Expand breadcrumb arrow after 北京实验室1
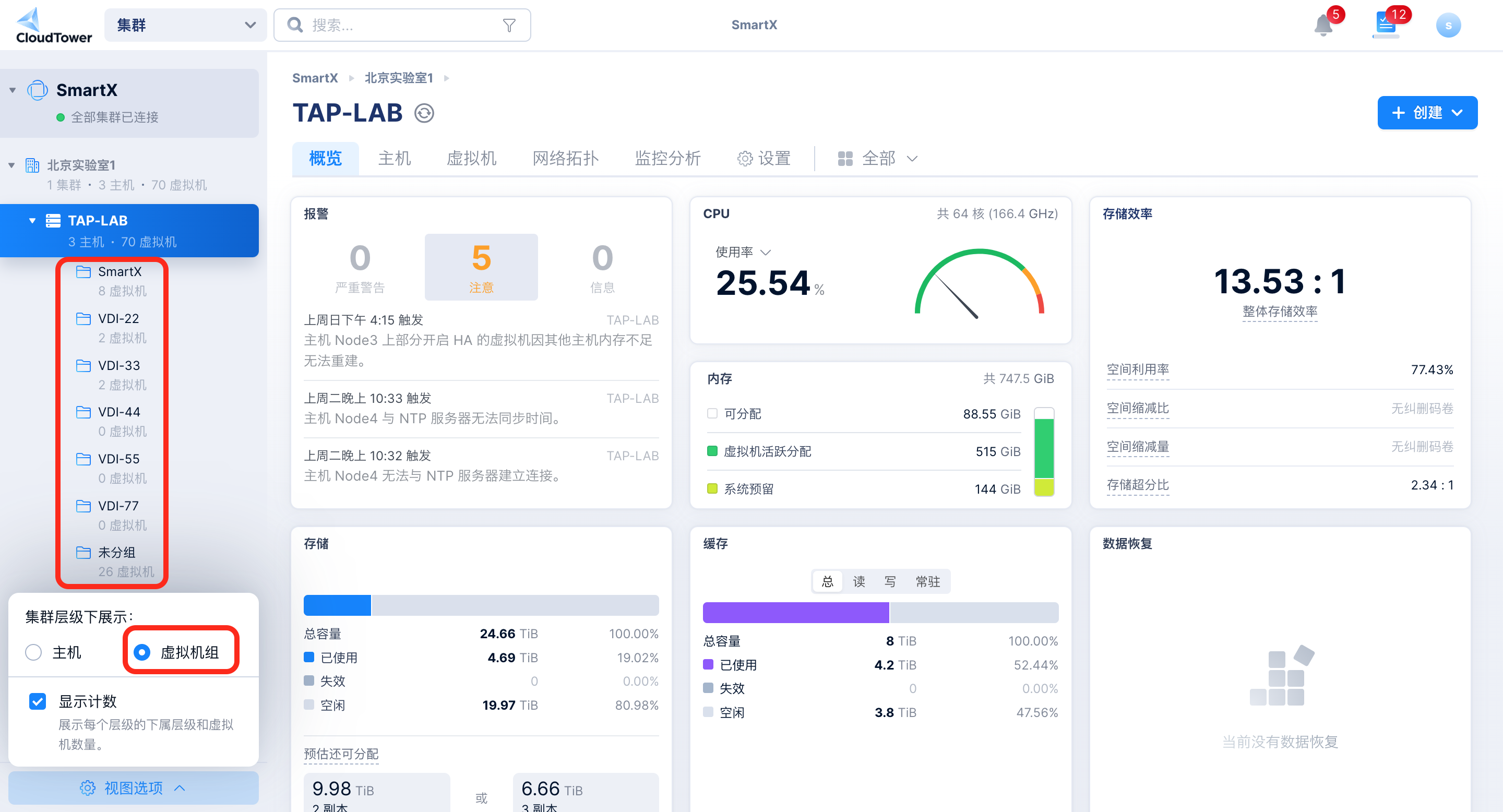The width and height of the screenshot is (1503, 812). [447, 78]
